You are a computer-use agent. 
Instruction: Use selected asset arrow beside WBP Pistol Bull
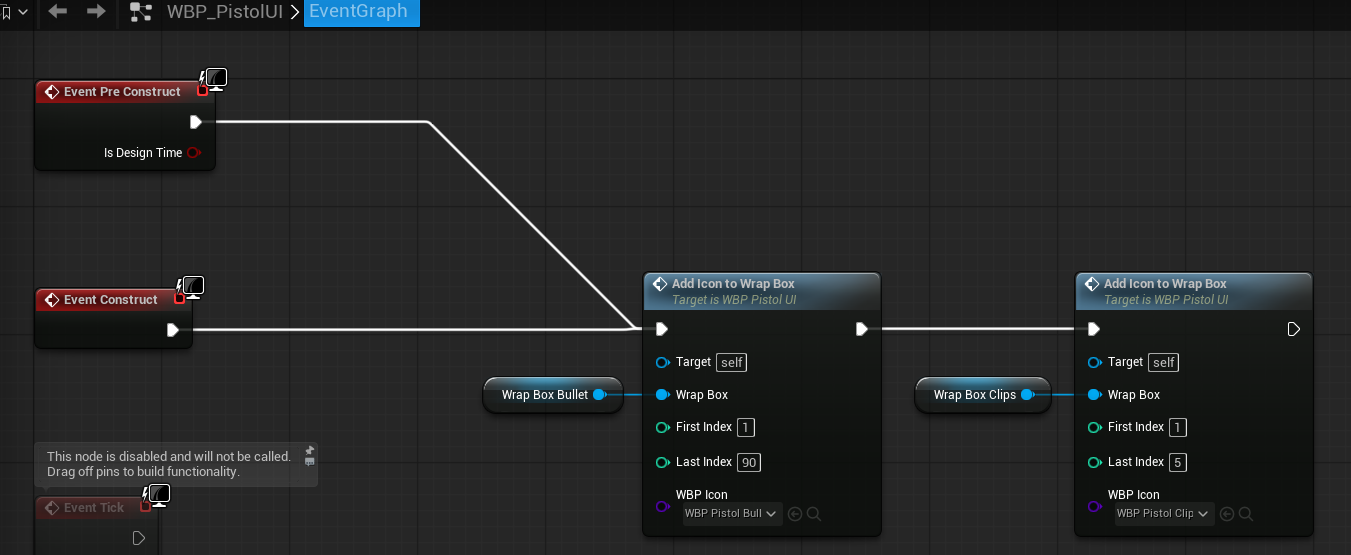[795, 514]
